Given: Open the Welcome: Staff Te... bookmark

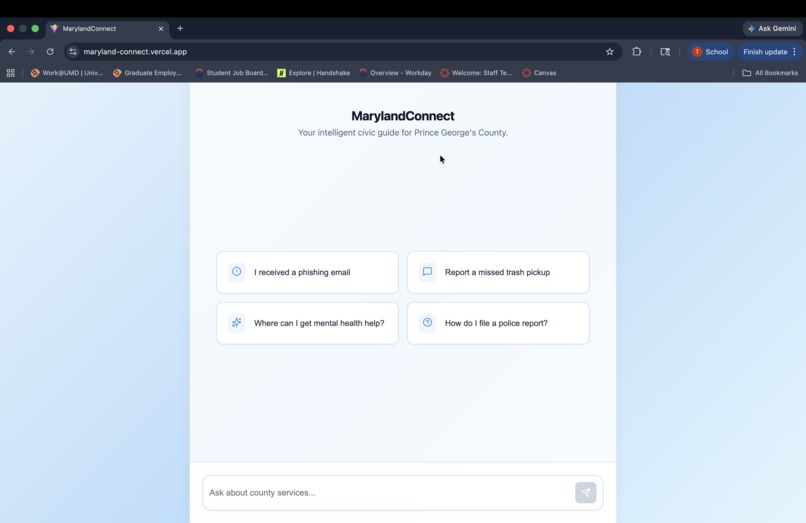Looking at the screenshot, I should [x=476, y=73].
